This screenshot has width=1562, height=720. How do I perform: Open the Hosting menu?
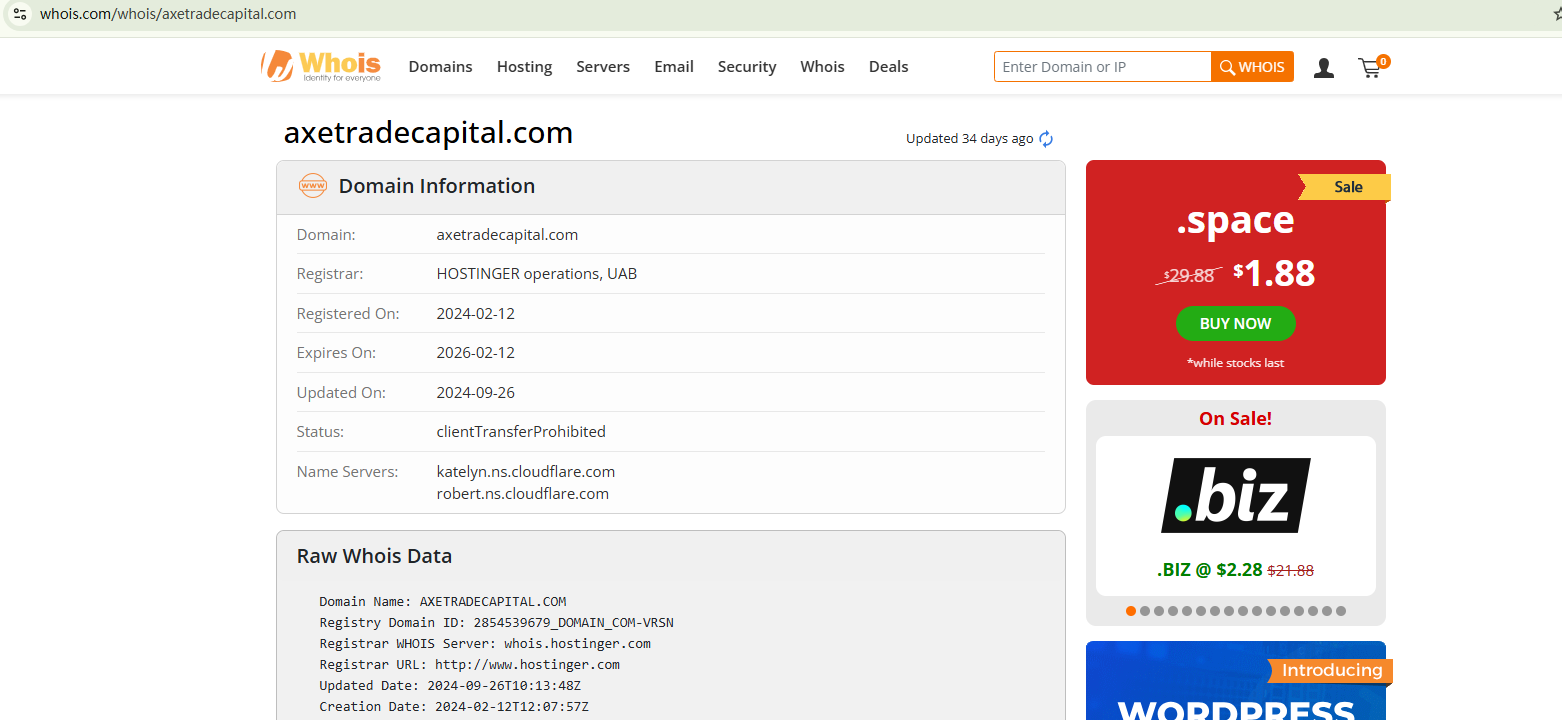[x=524, y=67]
